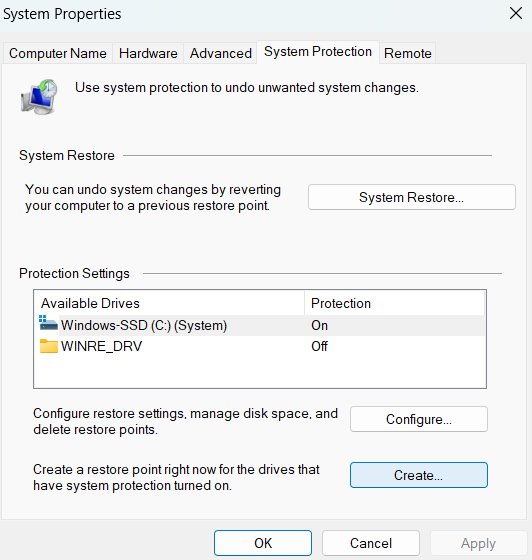
Task: Launch the System Restore wizard button
Action: (412, 197)
